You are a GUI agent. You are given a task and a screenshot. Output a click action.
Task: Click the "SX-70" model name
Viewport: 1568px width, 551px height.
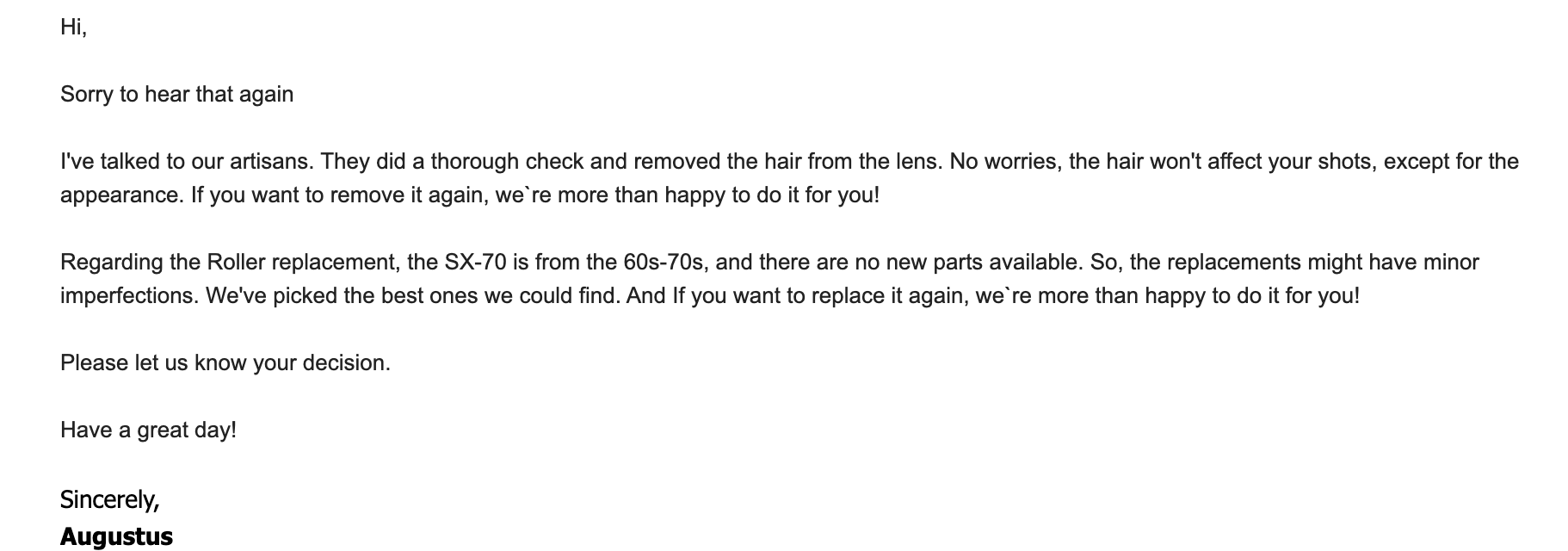click(475, 263)
